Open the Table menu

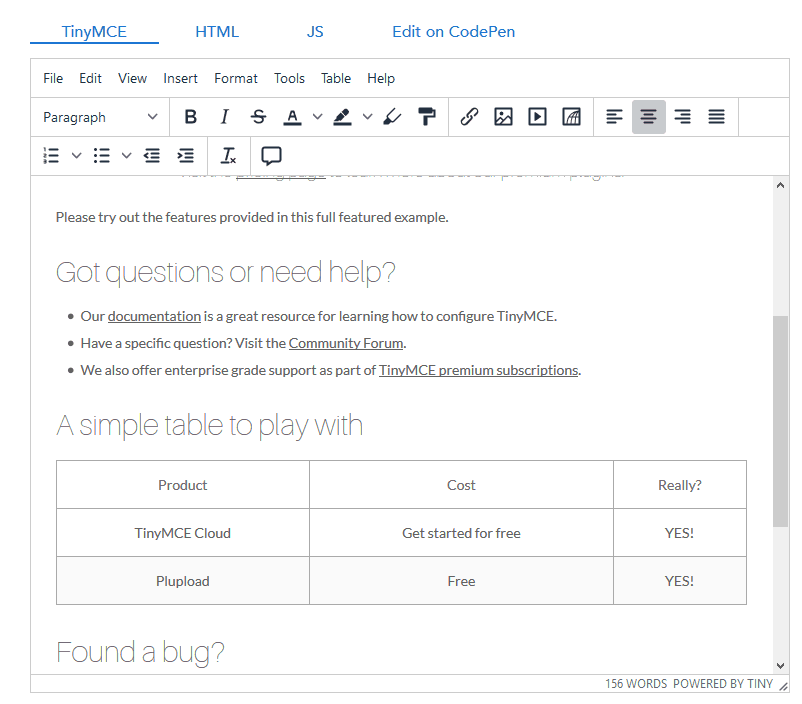(335, 78)
